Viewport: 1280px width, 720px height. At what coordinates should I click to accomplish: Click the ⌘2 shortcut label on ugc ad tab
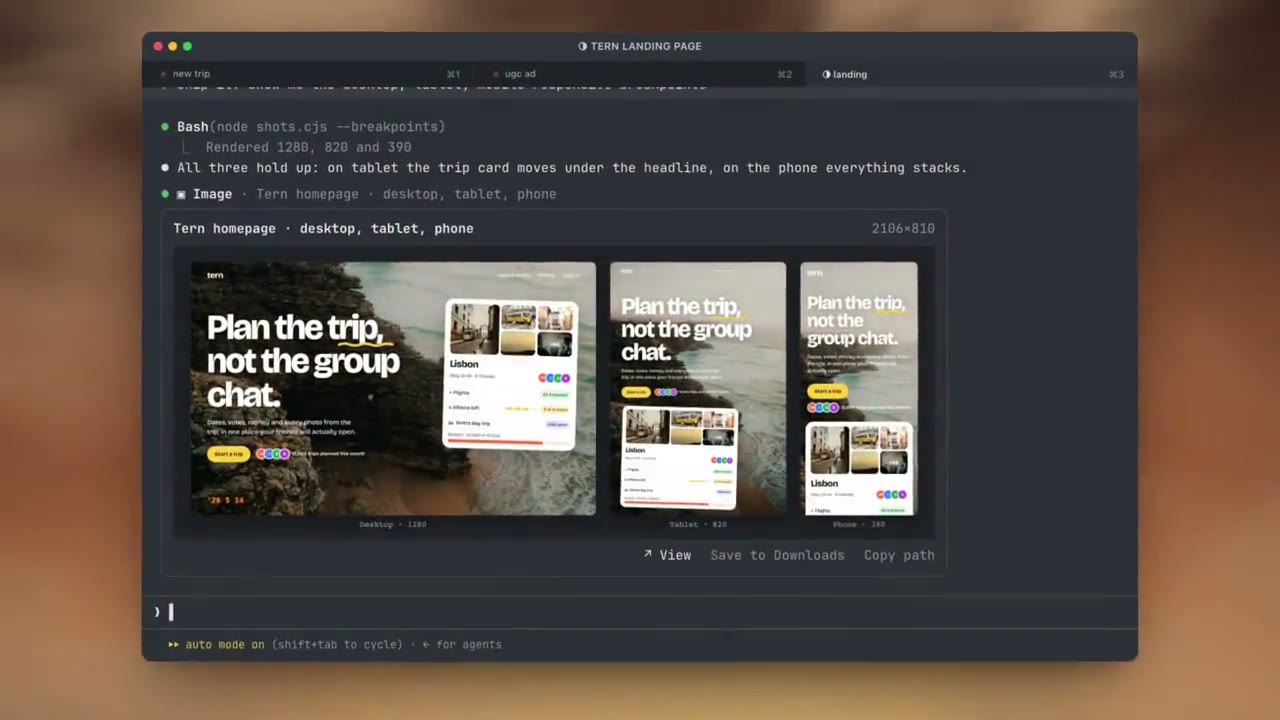click(x=784, y=74)
